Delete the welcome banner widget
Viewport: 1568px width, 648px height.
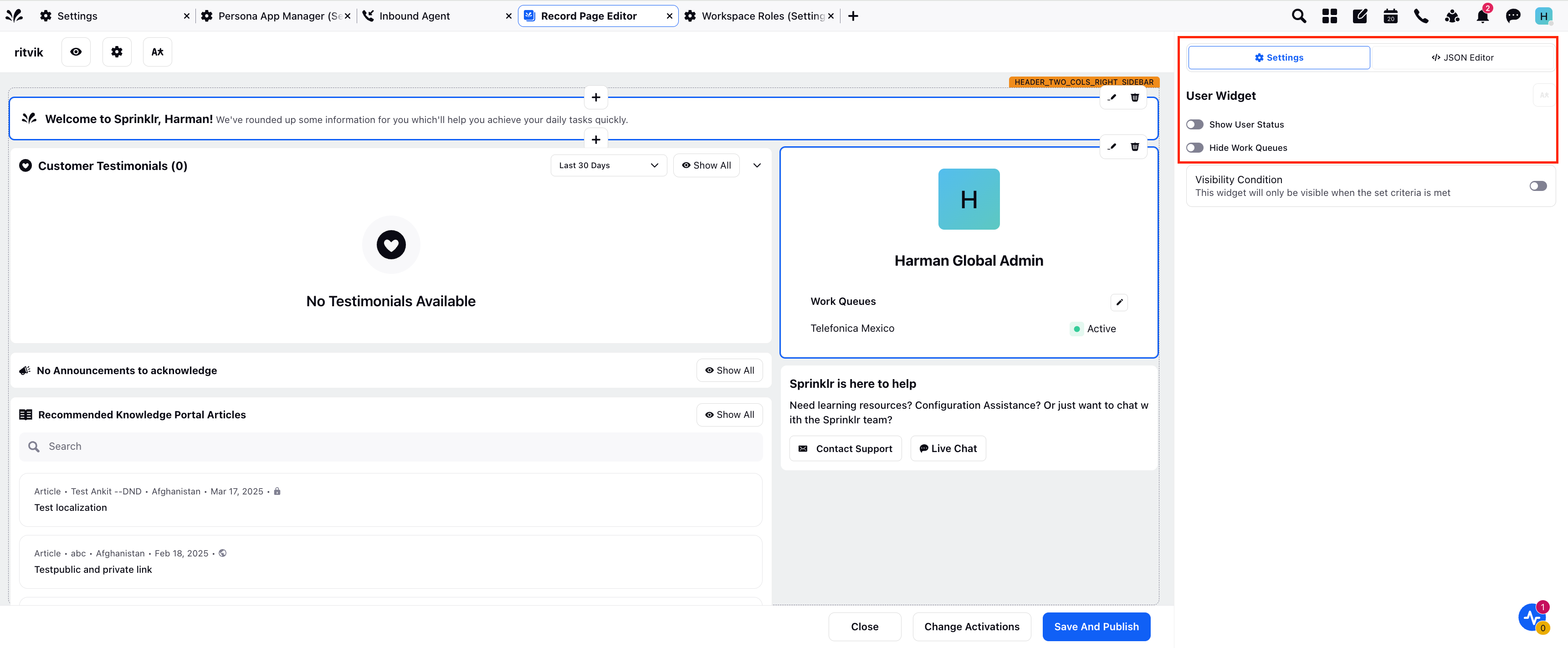(1135, 98)
